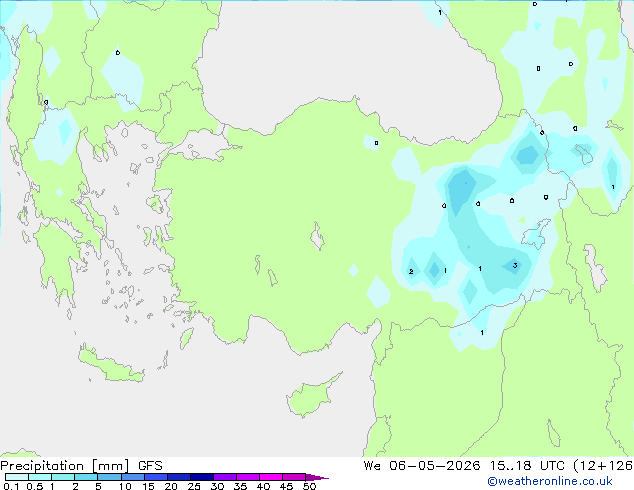Pick the 5–10 mm blue legend swatch
Viewport: 634px width, 490px height.
[109, 477]
